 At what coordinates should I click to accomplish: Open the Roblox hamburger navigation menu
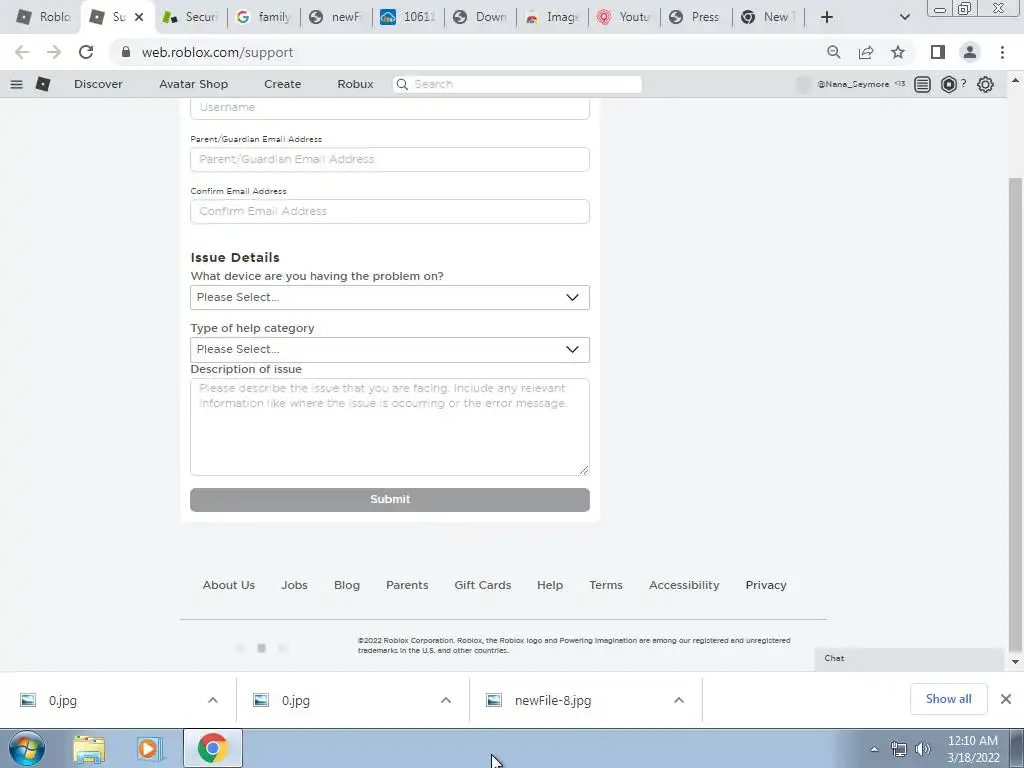click(x=16, y=84)
